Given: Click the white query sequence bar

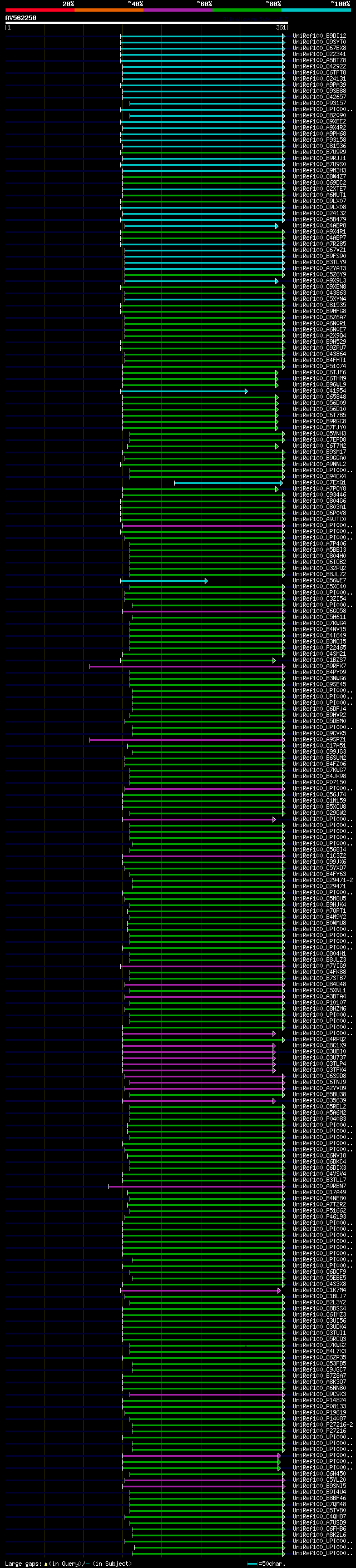Looking at the screenshot, I should (147, 23).
